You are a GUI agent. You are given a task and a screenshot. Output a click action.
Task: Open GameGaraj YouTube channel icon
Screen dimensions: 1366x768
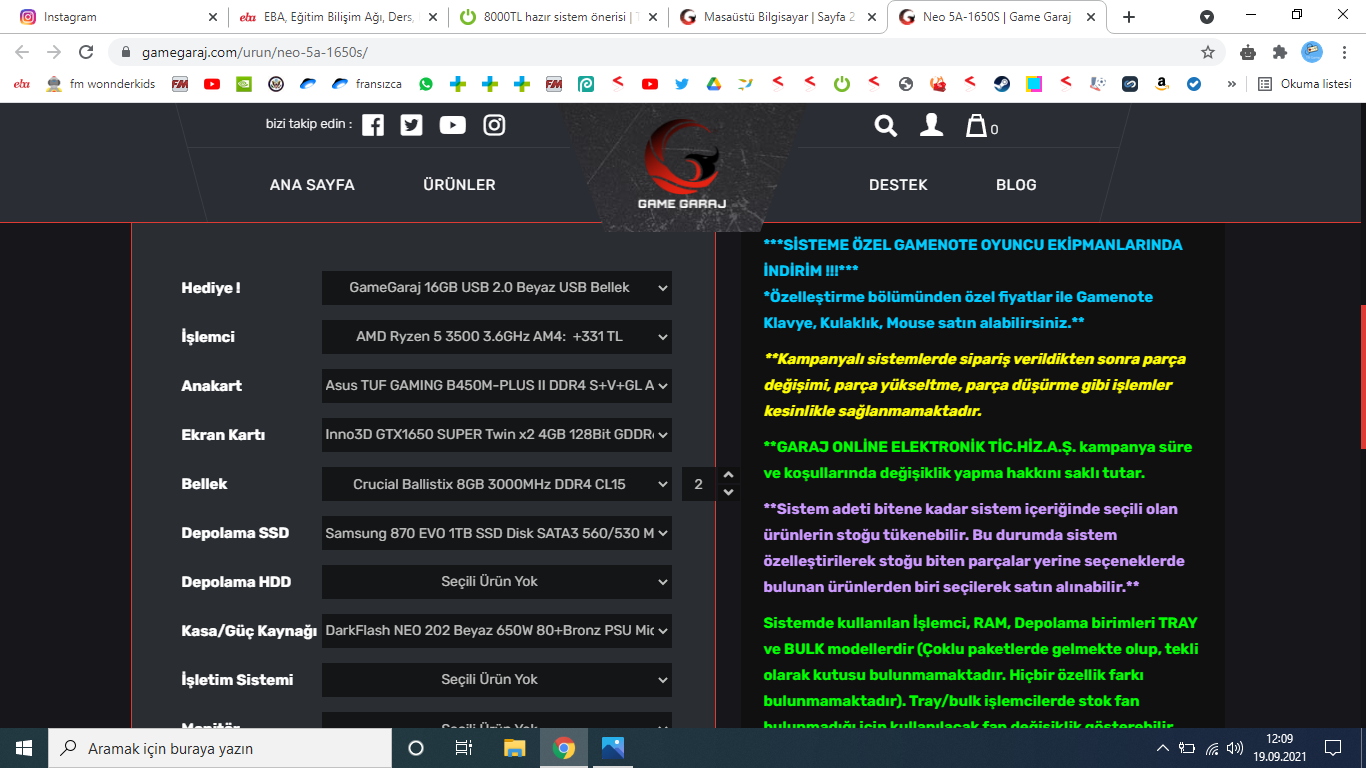tap(453, 125)
